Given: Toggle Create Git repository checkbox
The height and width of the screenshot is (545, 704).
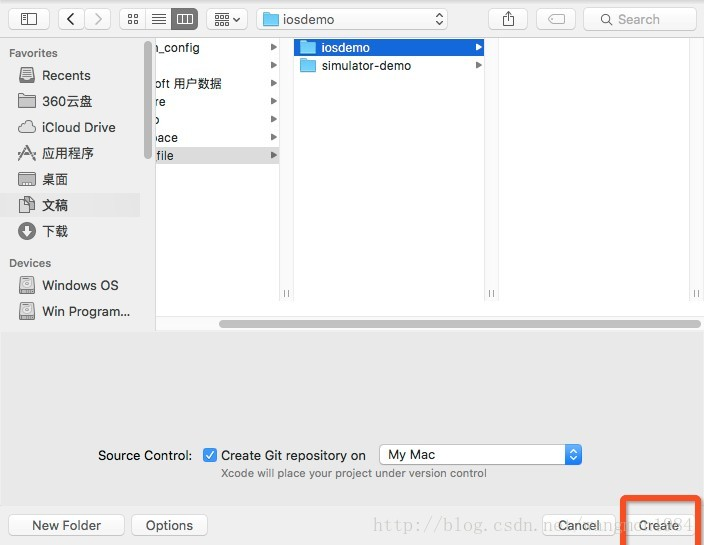Looking at the screenshot, I should pyautogui.click(x=210, y=455).
